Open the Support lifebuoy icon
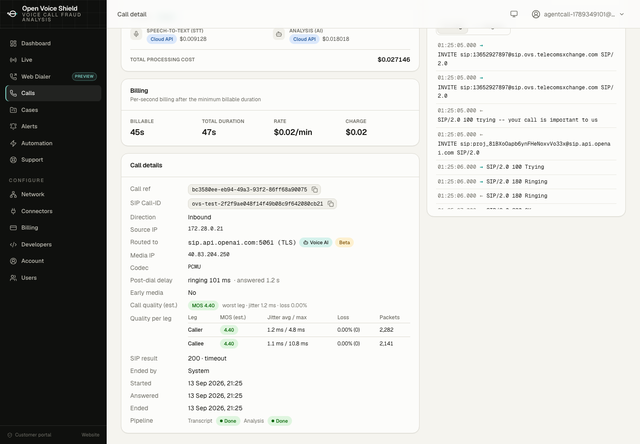Screen dimensions: 640x444 point(13,160)
